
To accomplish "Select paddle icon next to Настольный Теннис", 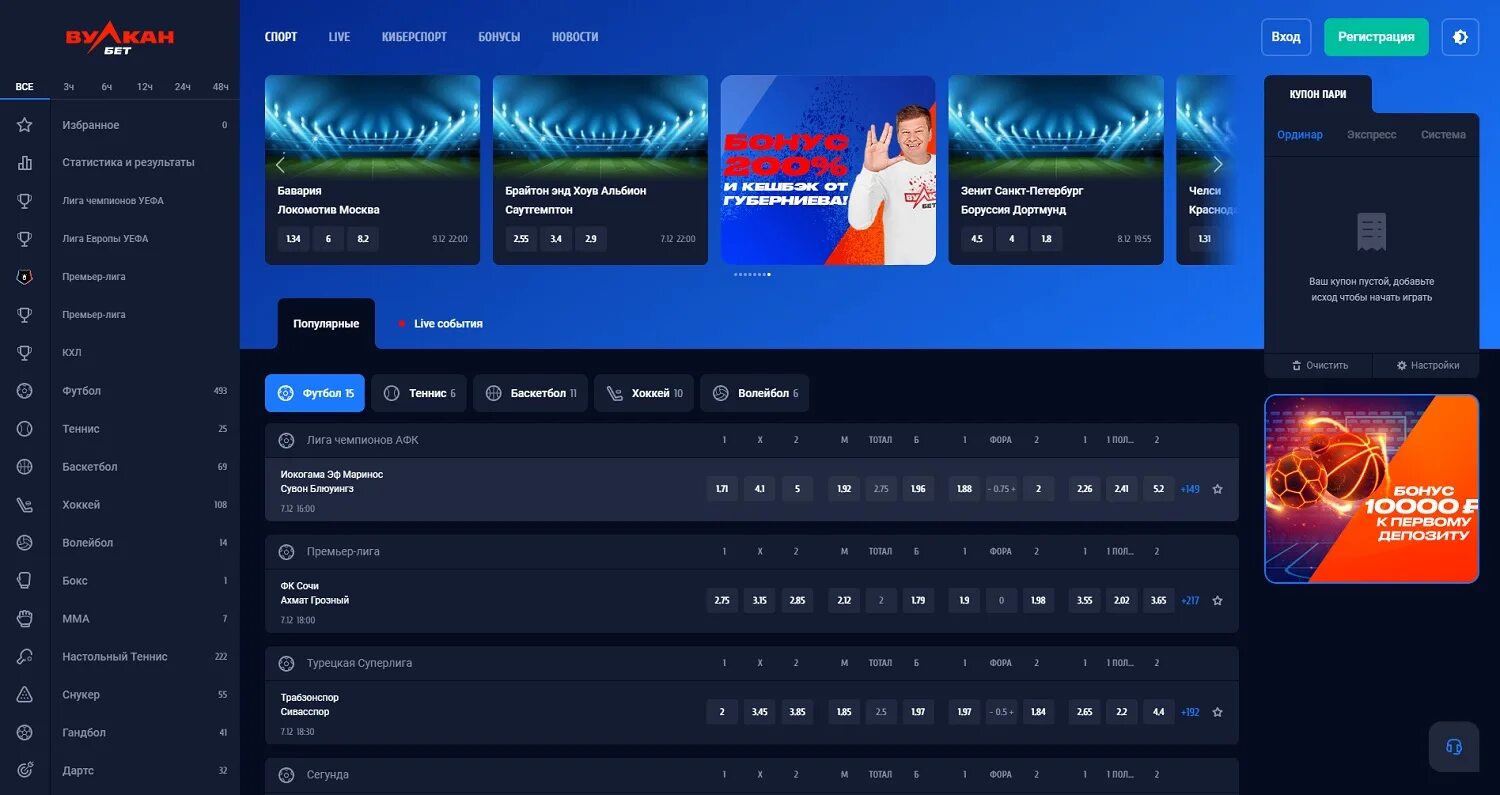I will 25,657.
